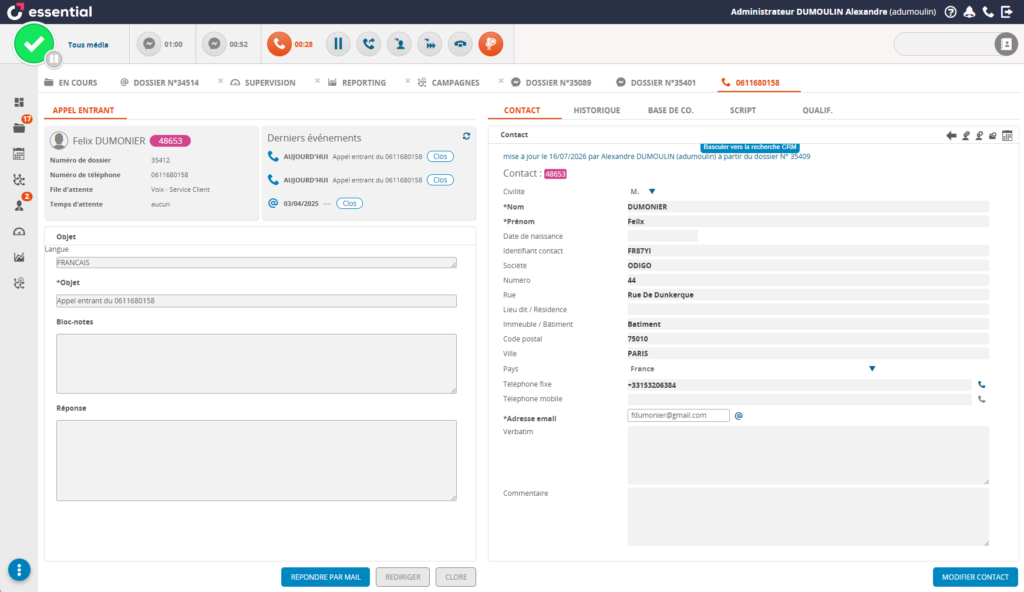This screenshot has height=592, width=1024.
Task: Toggle the small pause badge on the status button
Action: [x=54, y=59]
